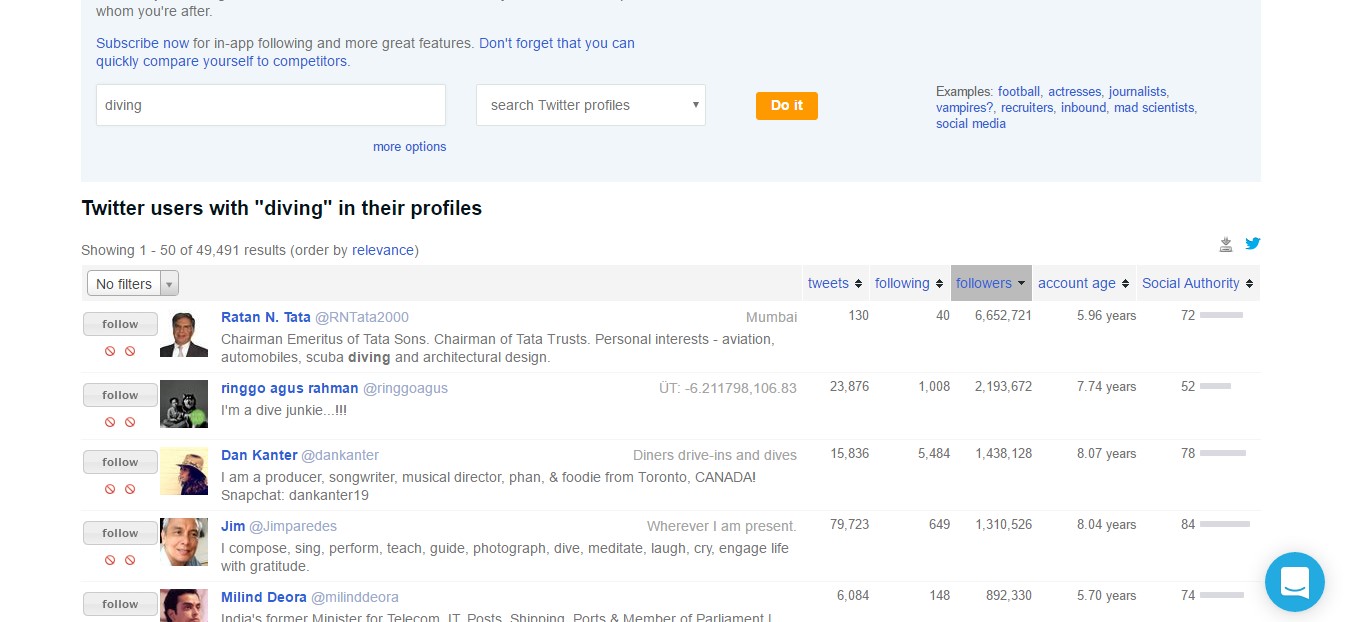Try the football example search
1345x622 pixels.
pos(1019,91)
